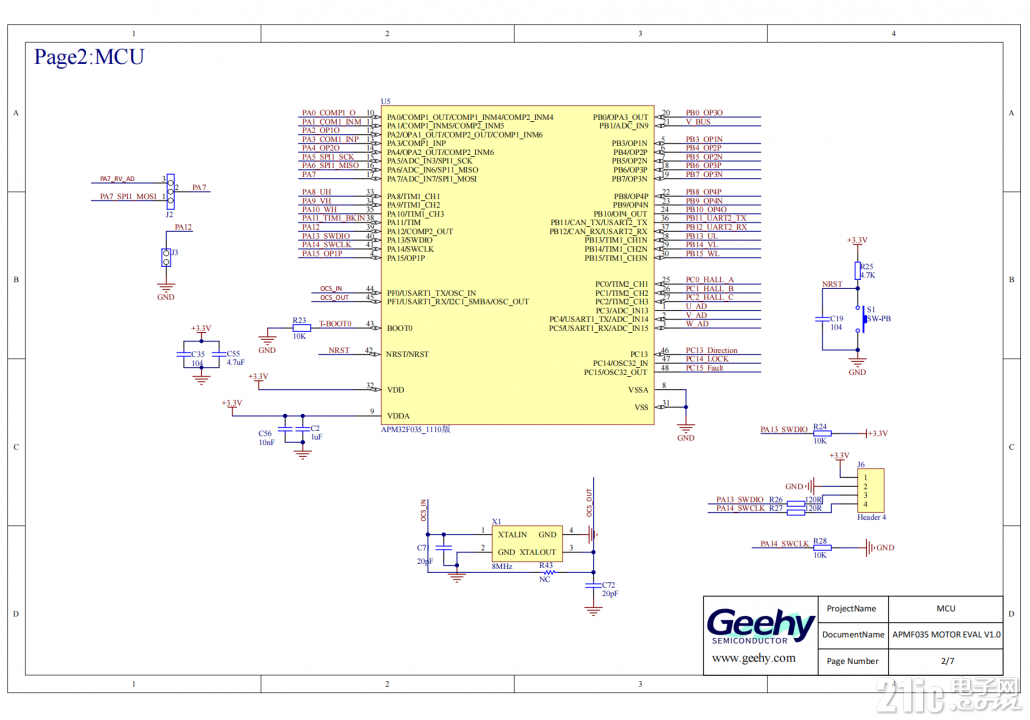Click the PB0_OP3O net label
This screenshot has height=720, width=1030.
click(x=704, y=113)
